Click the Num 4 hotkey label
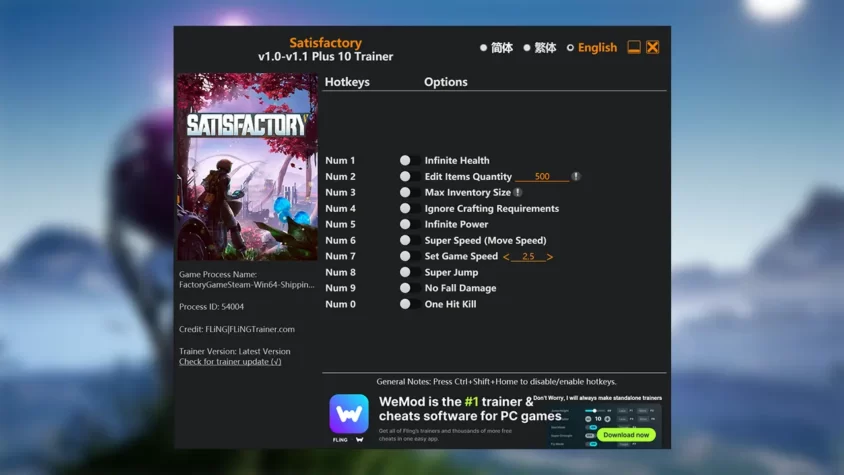Image resolution: width=844 pixels, height=475 pixels. [340, 208]
